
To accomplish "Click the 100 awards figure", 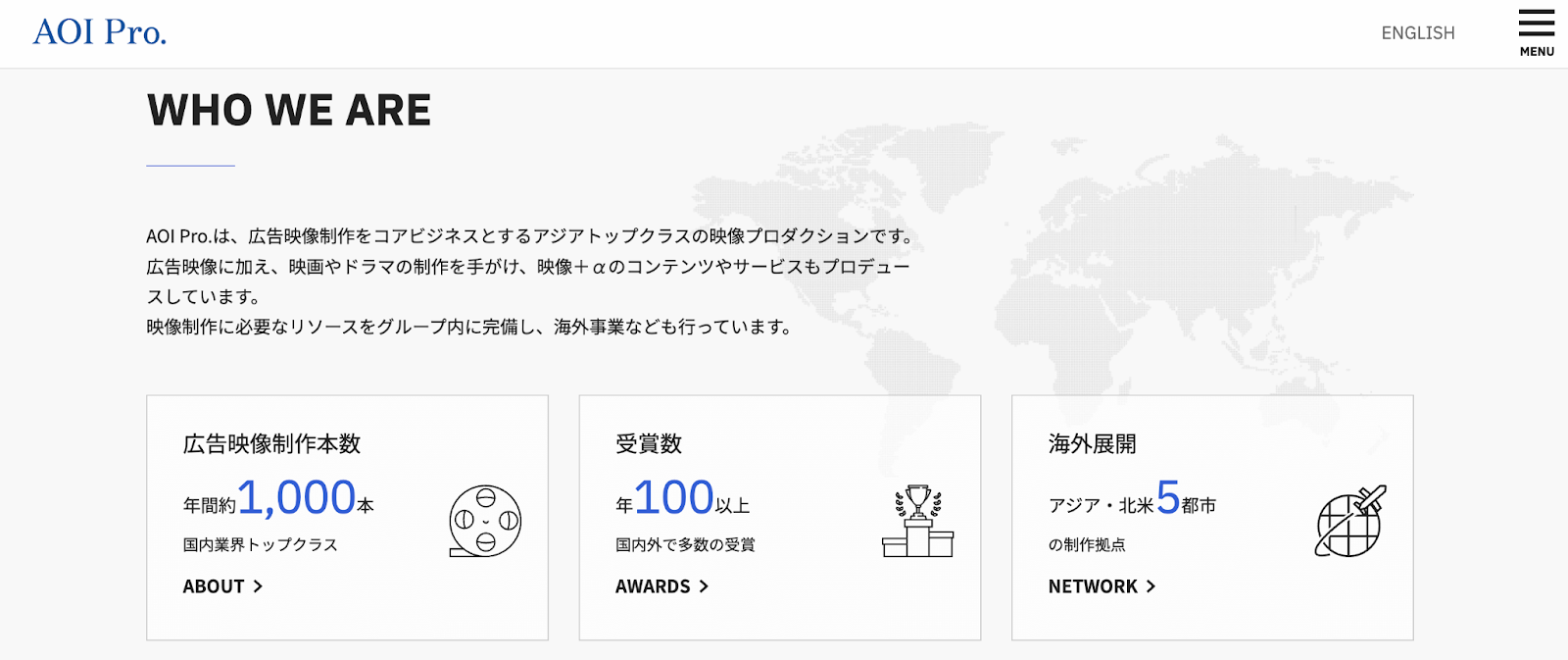I will pos(674,497).
